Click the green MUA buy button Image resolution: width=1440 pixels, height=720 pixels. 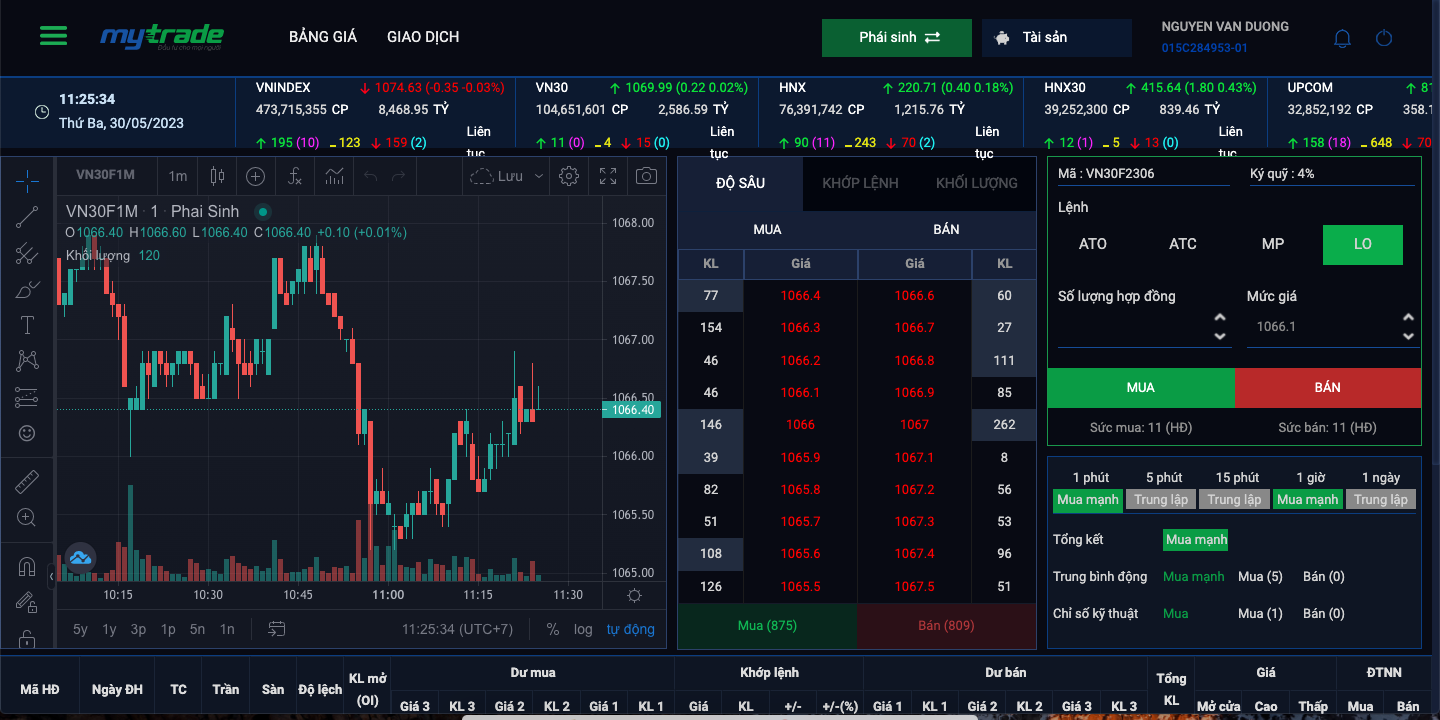[x=1140, y=387]
